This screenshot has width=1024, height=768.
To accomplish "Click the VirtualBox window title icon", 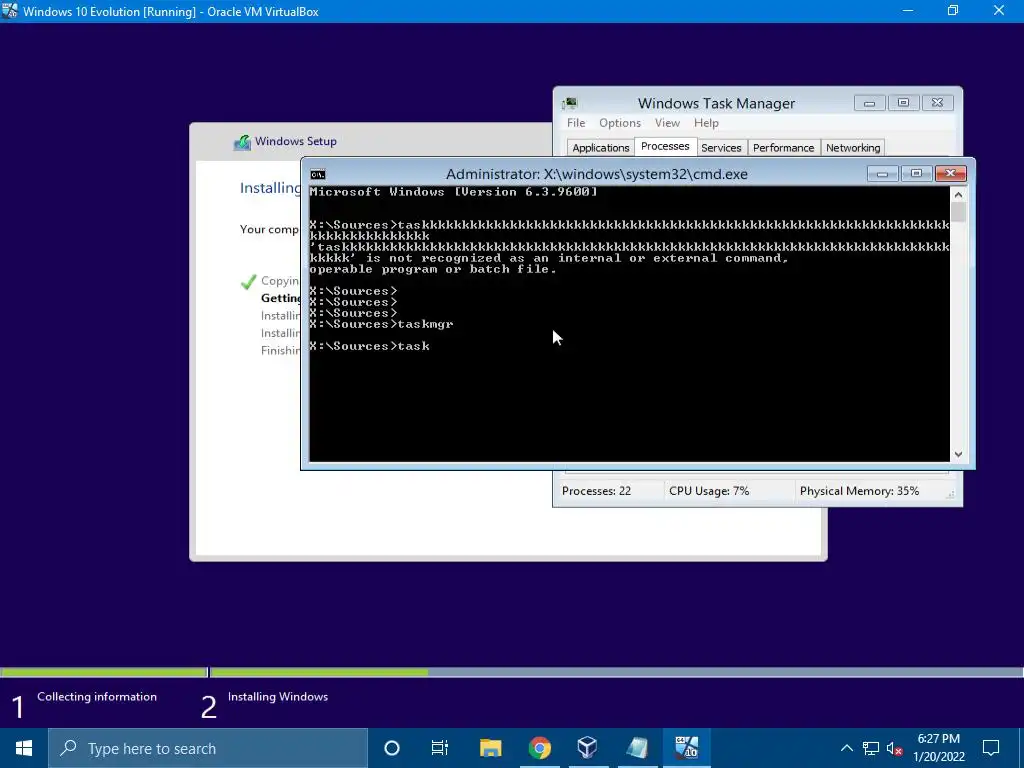I will point(10,11).
